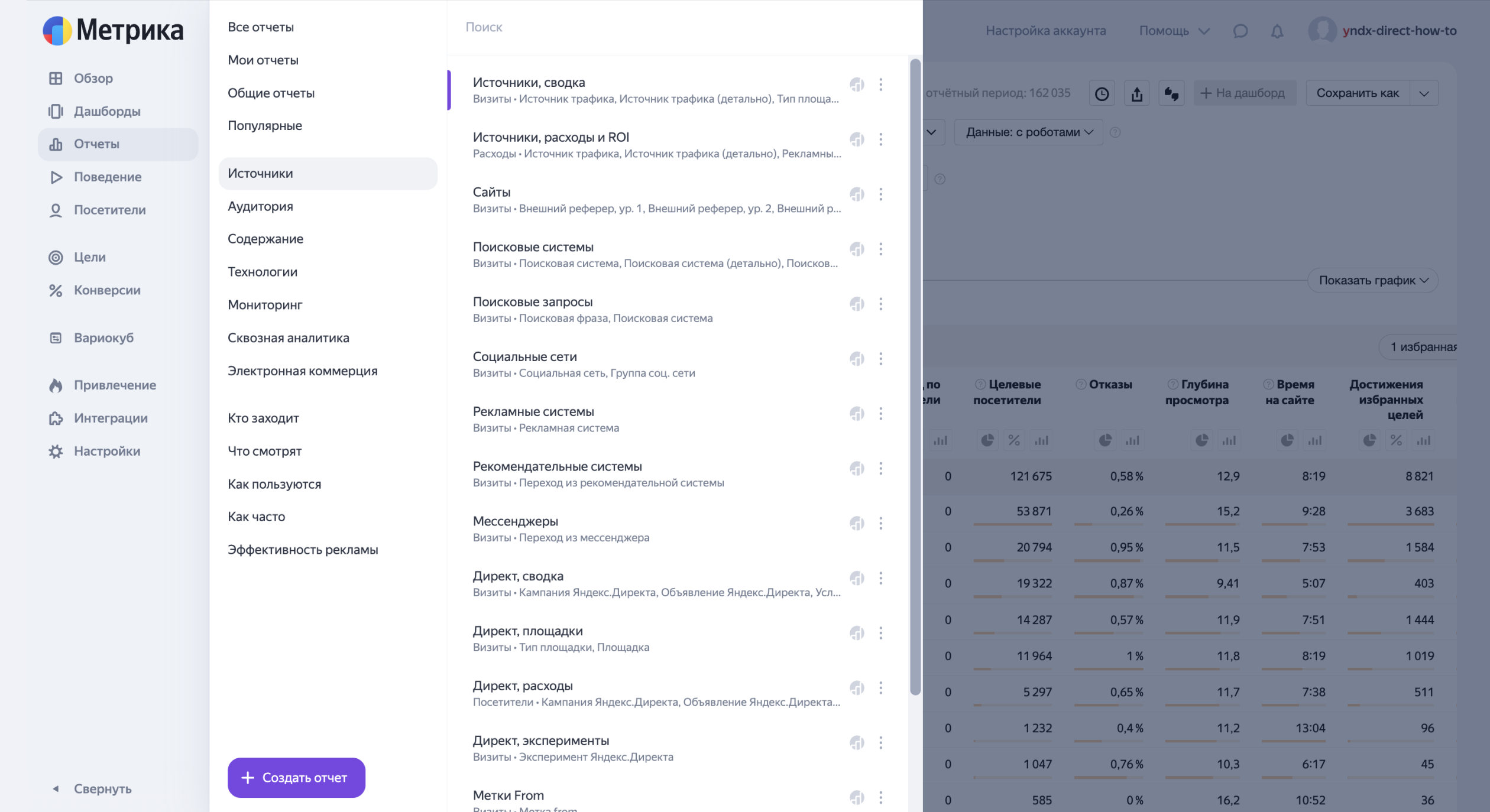Click the pie icon beside Поисковые системы
This screenshot has width=1490, height=812.
click(857, 249)
